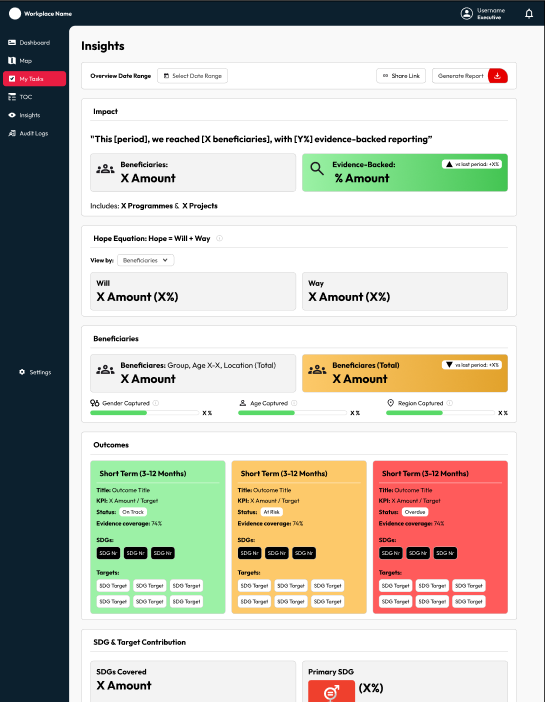Click the Gender Captured info icon
Viewport: 545px width, 702px height.
coord(156,403)
